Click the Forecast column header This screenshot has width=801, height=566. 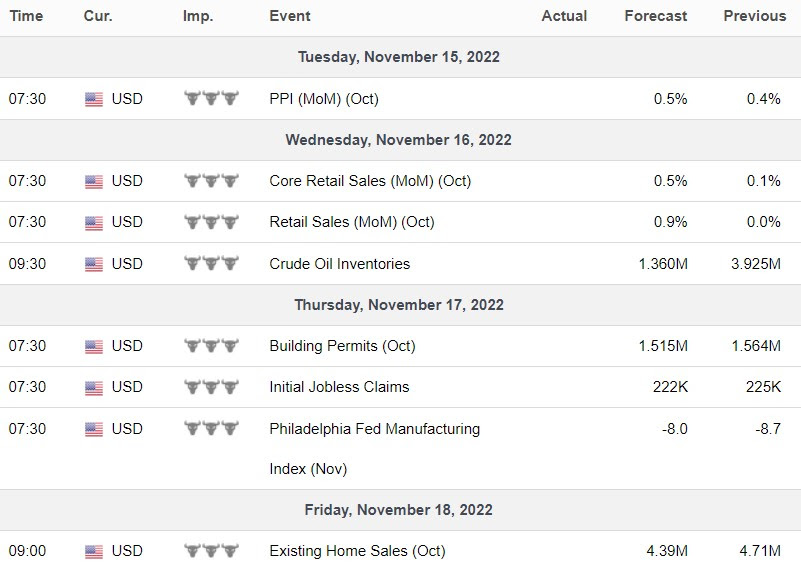coord(655,16)
